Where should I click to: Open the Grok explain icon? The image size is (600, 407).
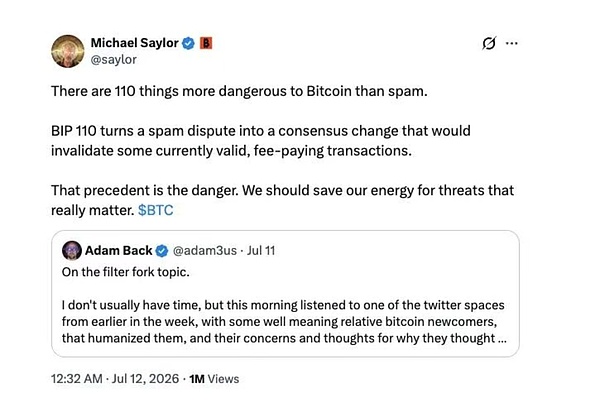489,43
